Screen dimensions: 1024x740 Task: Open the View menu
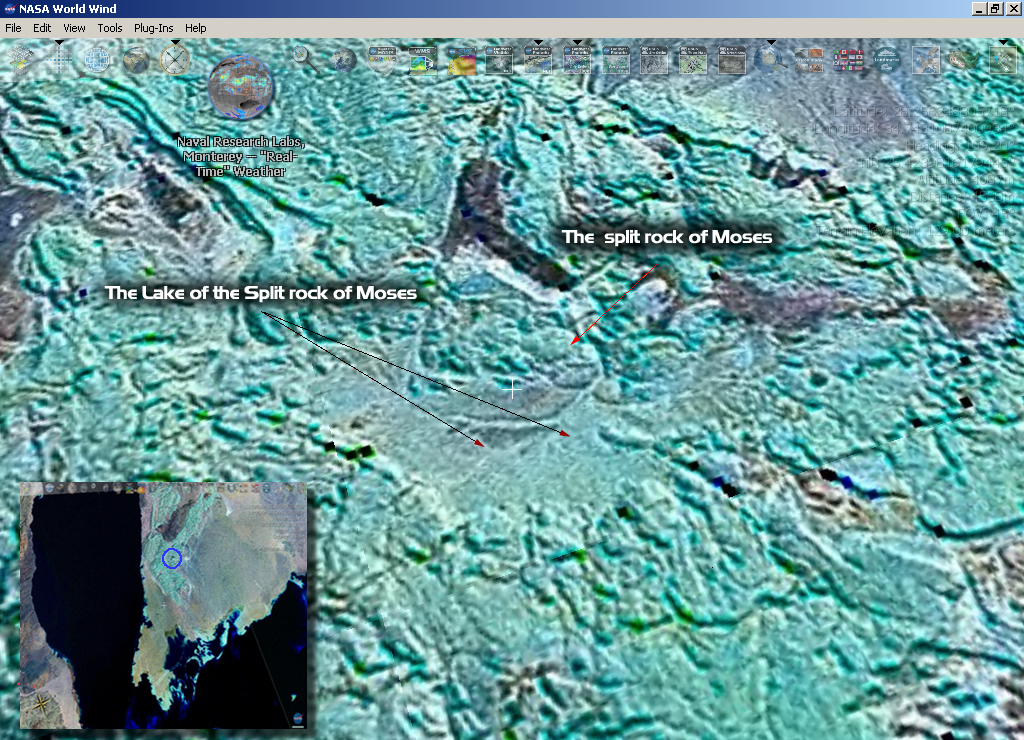point(74,28)
